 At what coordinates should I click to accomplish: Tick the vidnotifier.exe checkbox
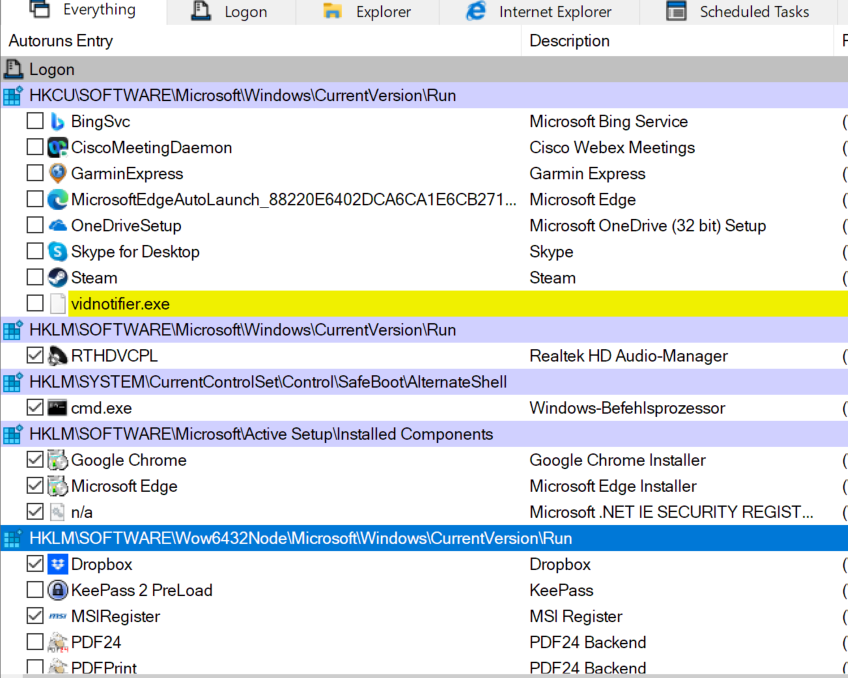pos(35,303)
